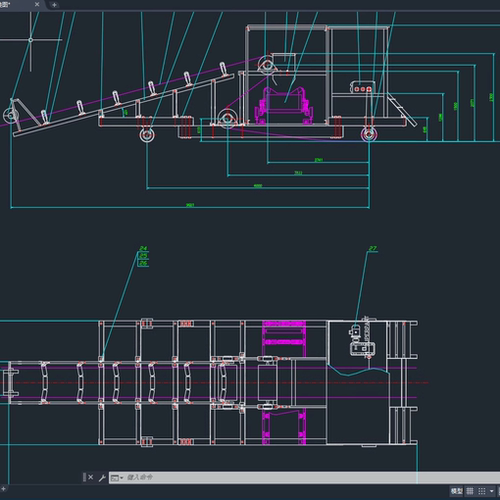The width and height of the screenshot is (500, 500).
Task: Open command line customize wrench menu
Action: pos(102,478)
